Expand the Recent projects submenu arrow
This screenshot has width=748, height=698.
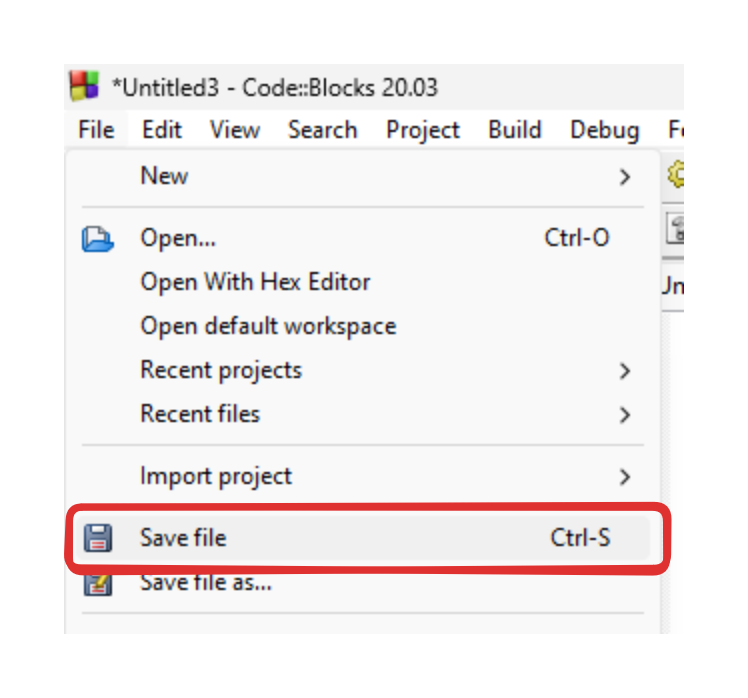click(x=625, y=371)
